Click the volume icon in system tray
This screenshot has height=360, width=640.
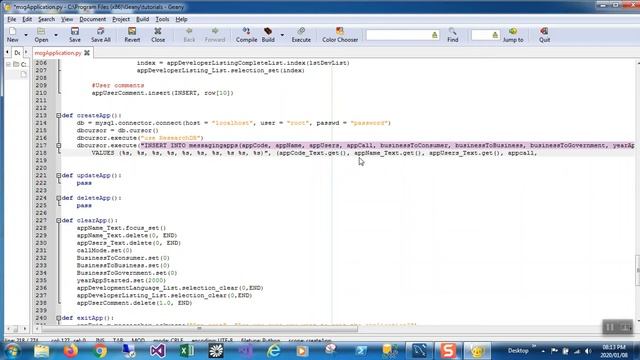pos(588,351)
